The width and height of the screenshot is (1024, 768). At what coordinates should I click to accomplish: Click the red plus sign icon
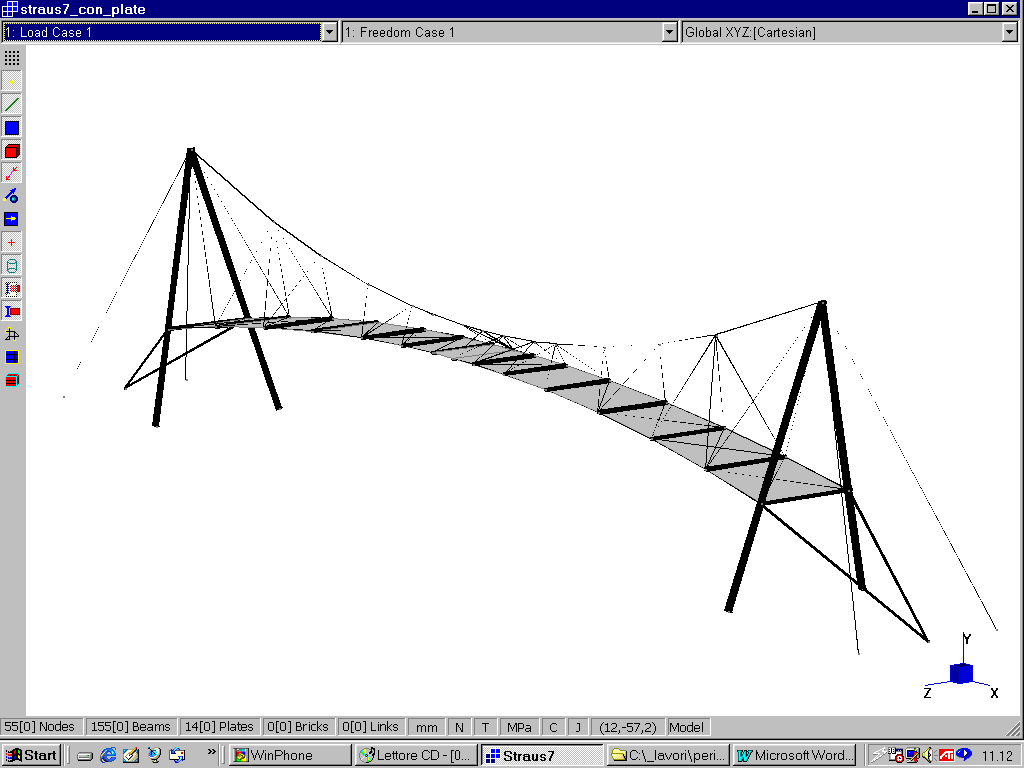[12, 243]
